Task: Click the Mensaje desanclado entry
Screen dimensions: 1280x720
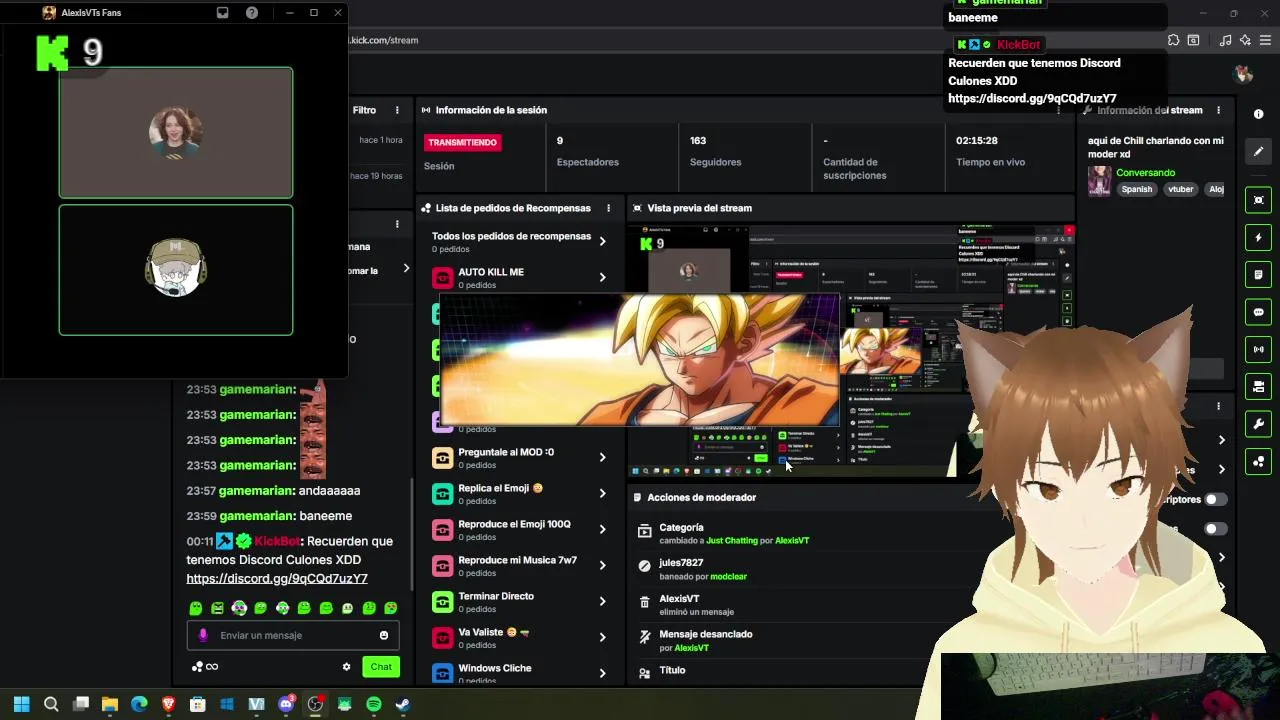Action: coord(705,634)
